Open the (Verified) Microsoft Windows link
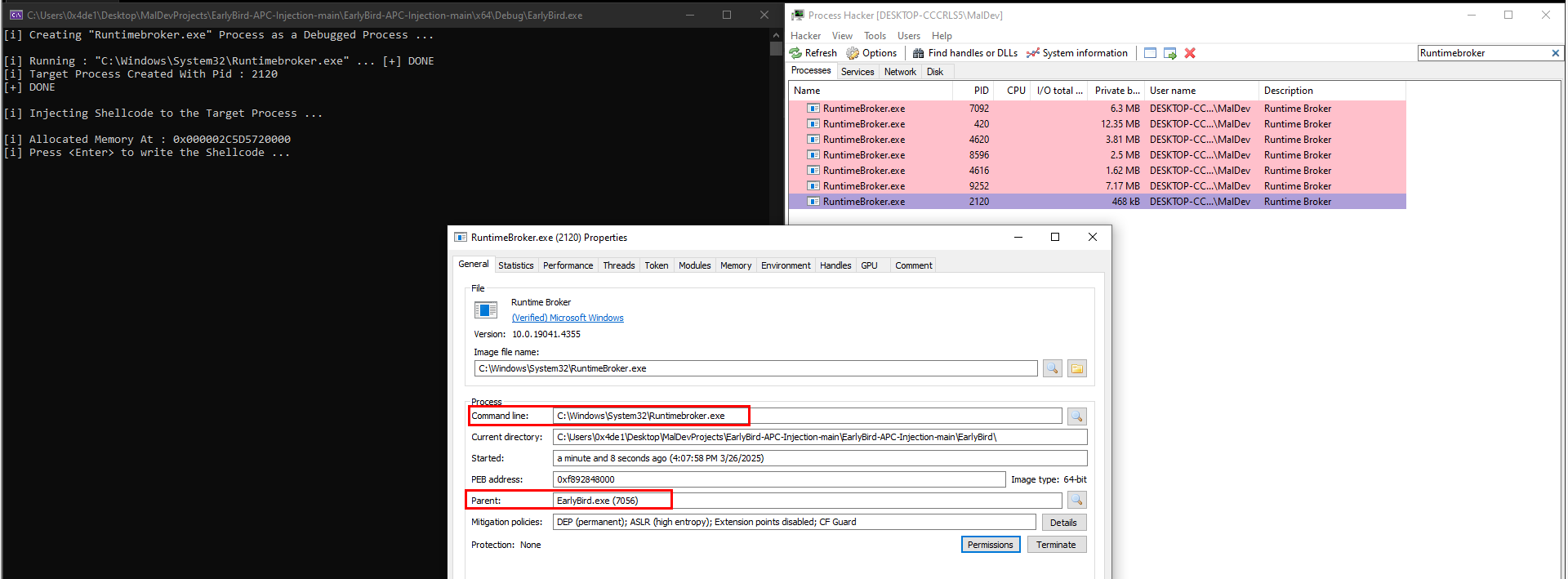Viewport: 1568px width, 579px height. [x=568, y=318]
